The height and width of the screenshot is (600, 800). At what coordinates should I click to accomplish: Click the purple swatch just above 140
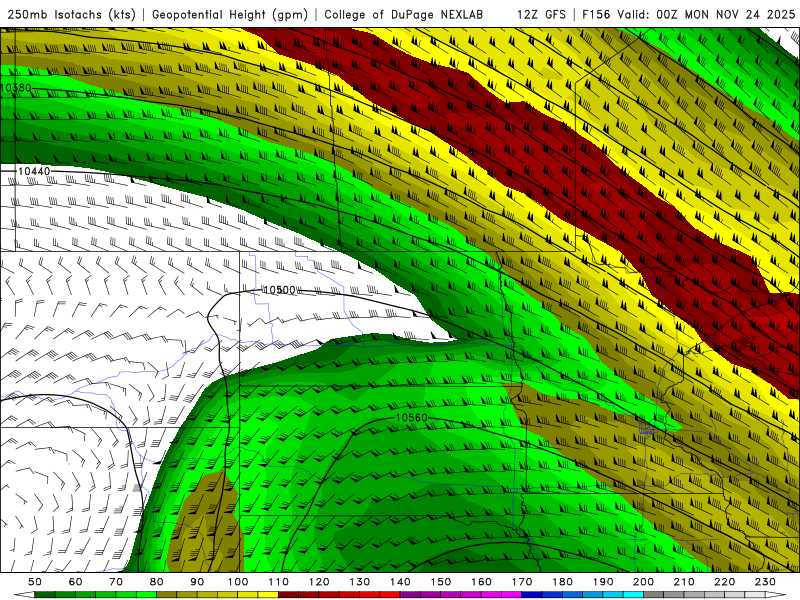[410, 595]
